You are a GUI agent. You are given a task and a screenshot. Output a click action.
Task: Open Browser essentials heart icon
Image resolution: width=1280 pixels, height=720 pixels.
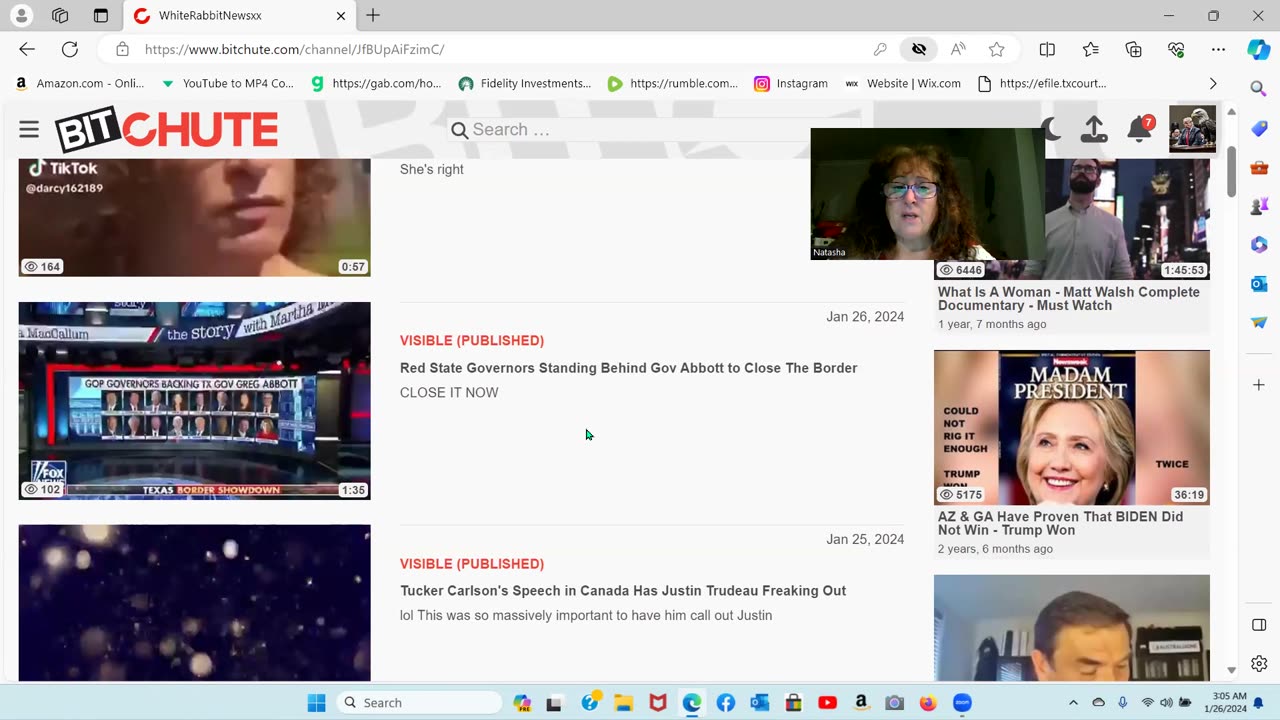[x=1176, y=49]
